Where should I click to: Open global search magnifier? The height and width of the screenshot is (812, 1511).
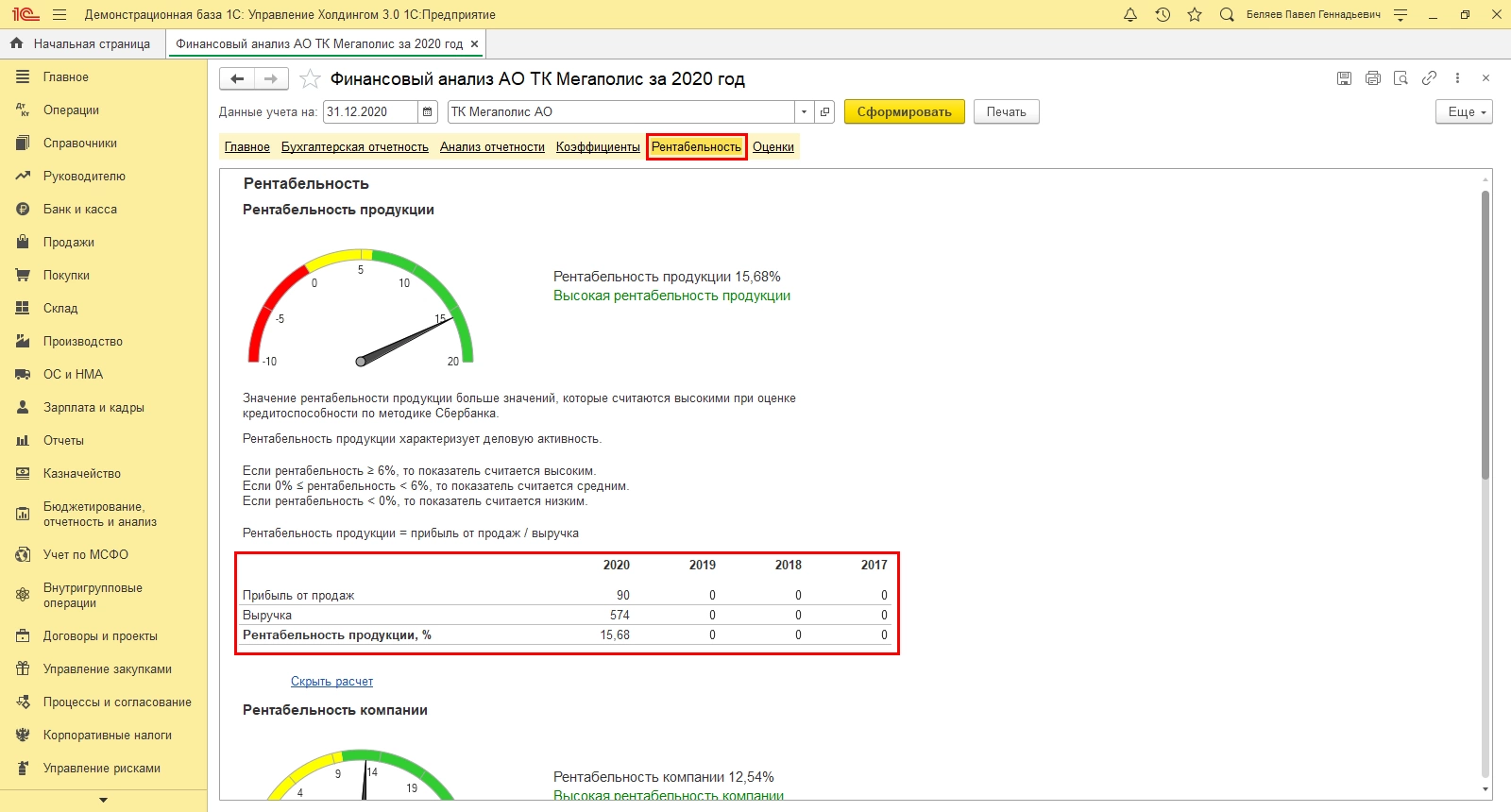coord(1227,14)
